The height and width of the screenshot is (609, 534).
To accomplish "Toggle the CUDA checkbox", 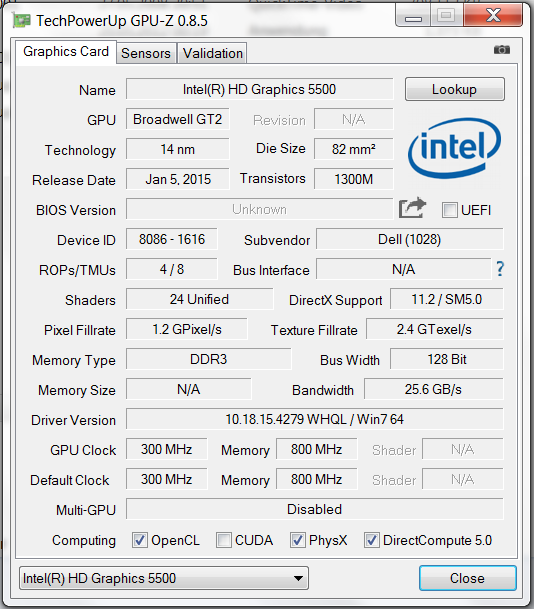I will (224, 540).
